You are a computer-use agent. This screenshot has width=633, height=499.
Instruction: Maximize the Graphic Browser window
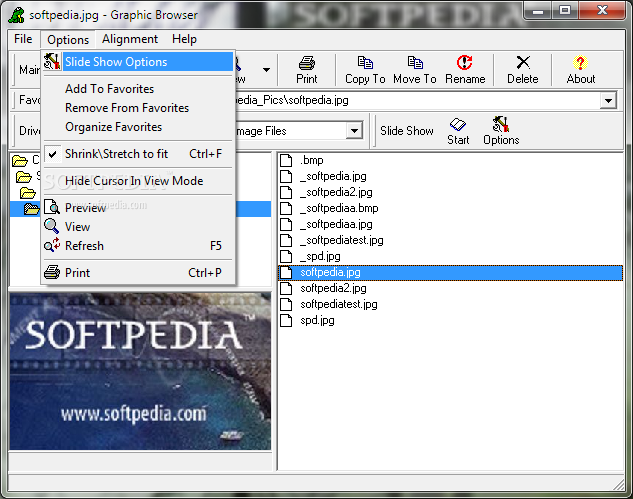pos(565,10)
